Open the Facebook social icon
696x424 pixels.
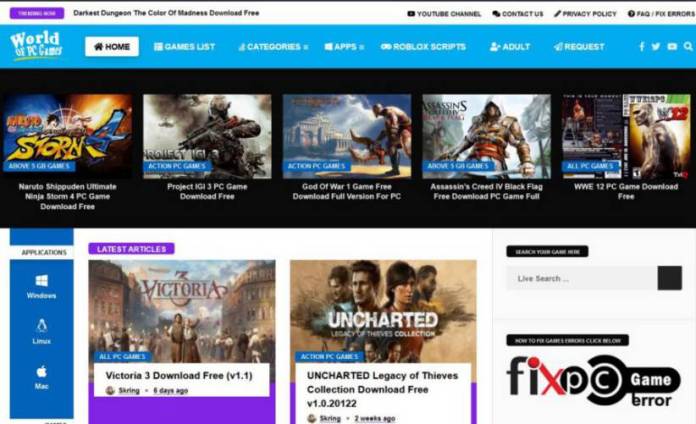click(x=642, y=47)
